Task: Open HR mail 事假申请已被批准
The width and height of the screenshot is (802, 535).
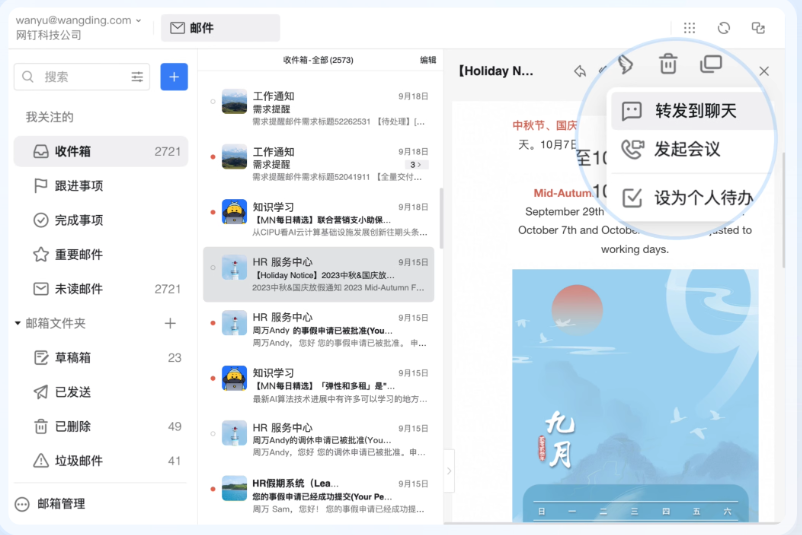Action: click(x=319, y=330)
